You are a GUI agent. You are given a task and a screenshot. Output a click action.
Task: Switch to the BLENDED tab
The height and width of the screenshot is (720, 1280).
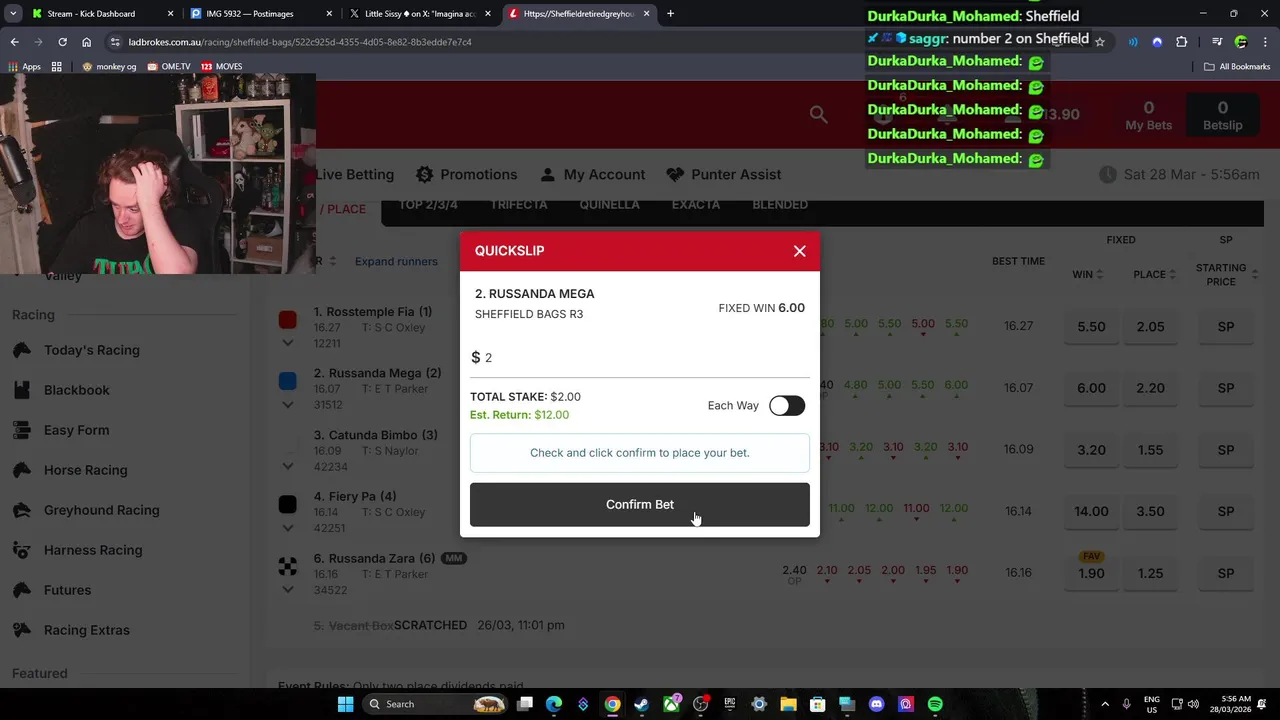[x=780, y=204]
